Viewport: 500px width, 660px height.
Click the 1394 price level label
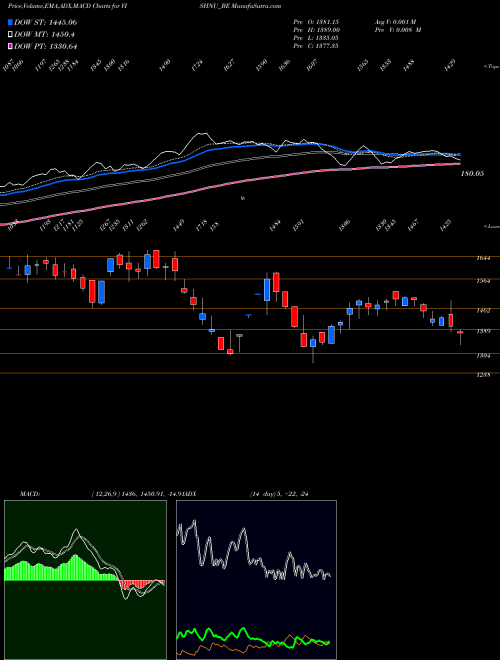click(483, 356)
